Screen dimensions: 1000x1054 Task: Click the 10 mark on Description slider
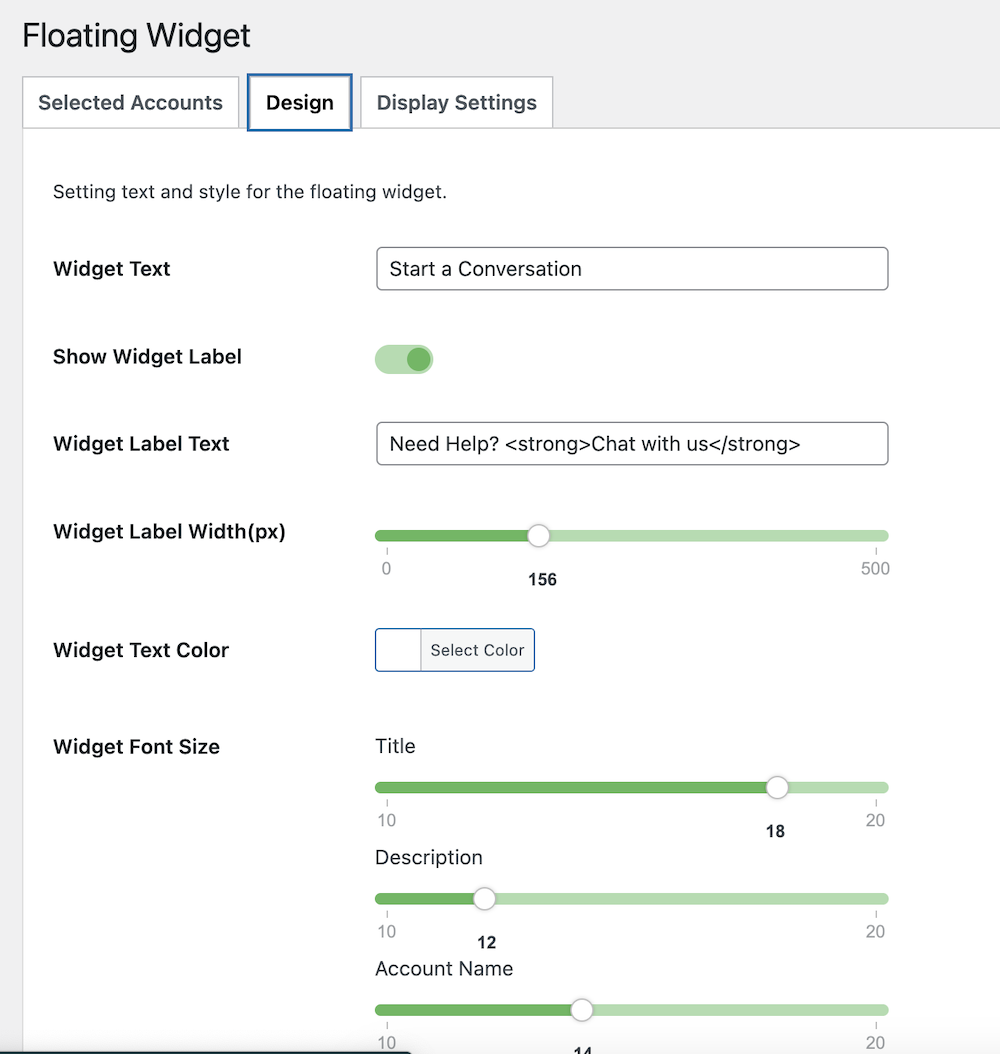click(x=387, y=932)
